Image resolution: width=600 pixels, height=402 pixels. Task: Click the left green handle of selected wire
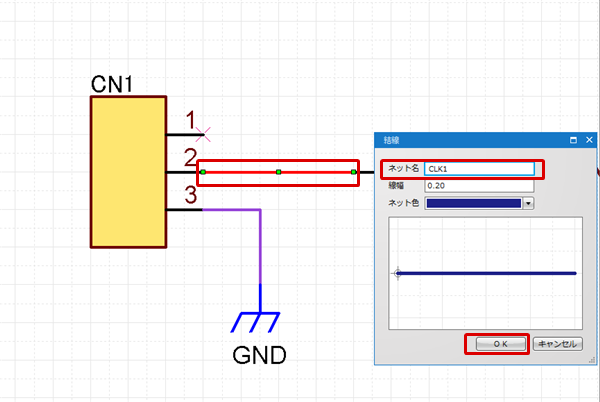pos(203,173)
